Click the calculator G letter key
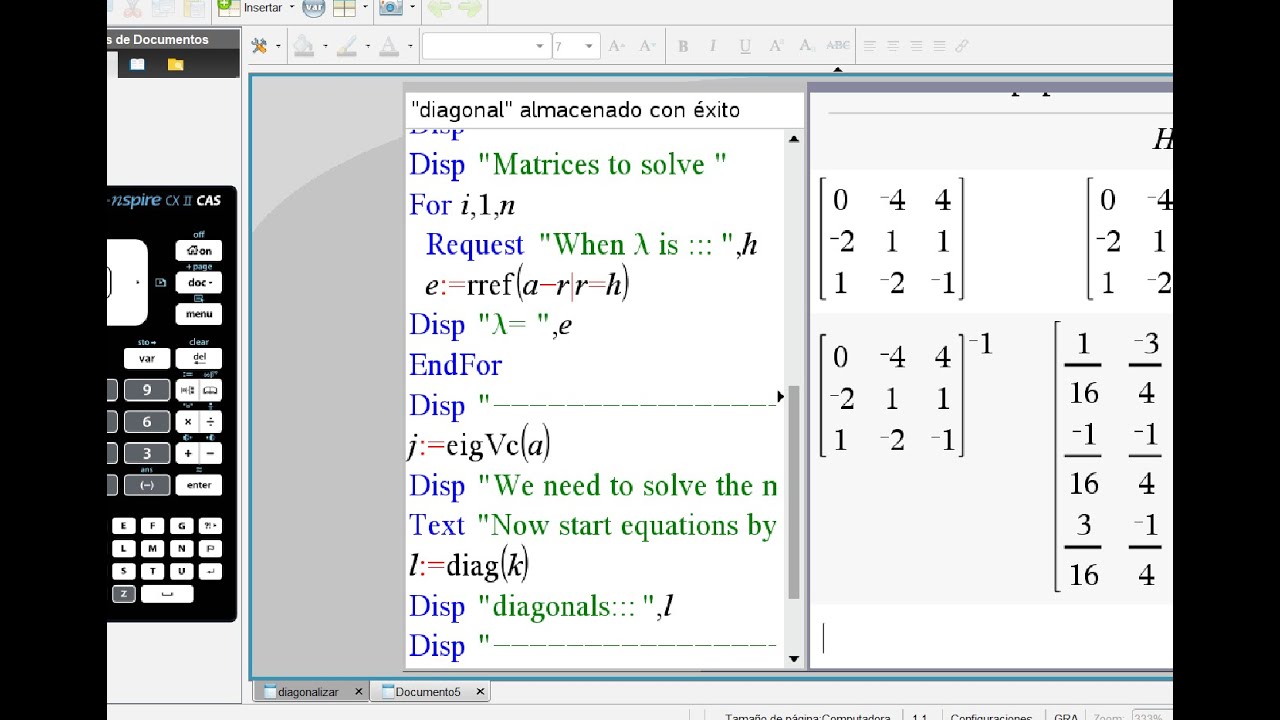The image size is (1280, 720). [x=181, y=525]
